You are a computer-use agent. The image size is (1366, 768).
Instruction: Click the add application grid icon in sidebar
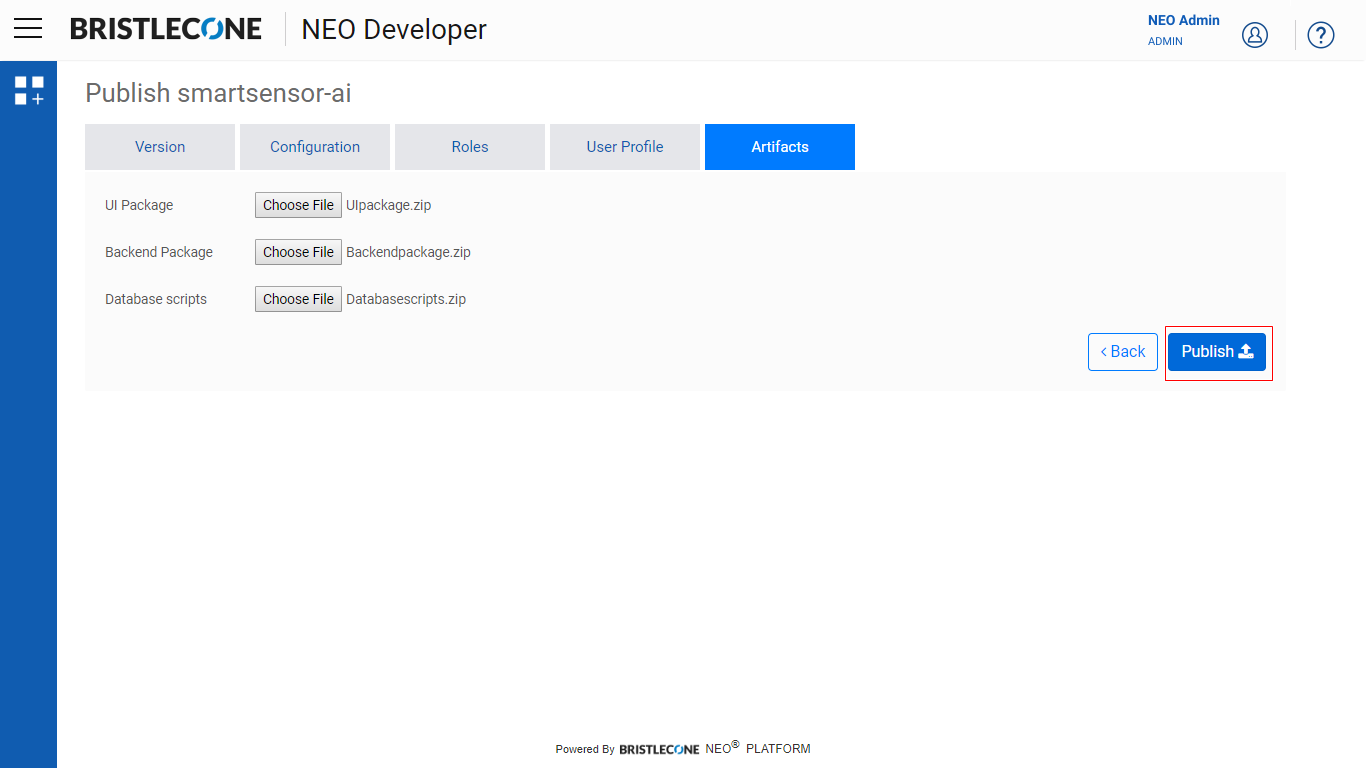(x=29, y=90)
